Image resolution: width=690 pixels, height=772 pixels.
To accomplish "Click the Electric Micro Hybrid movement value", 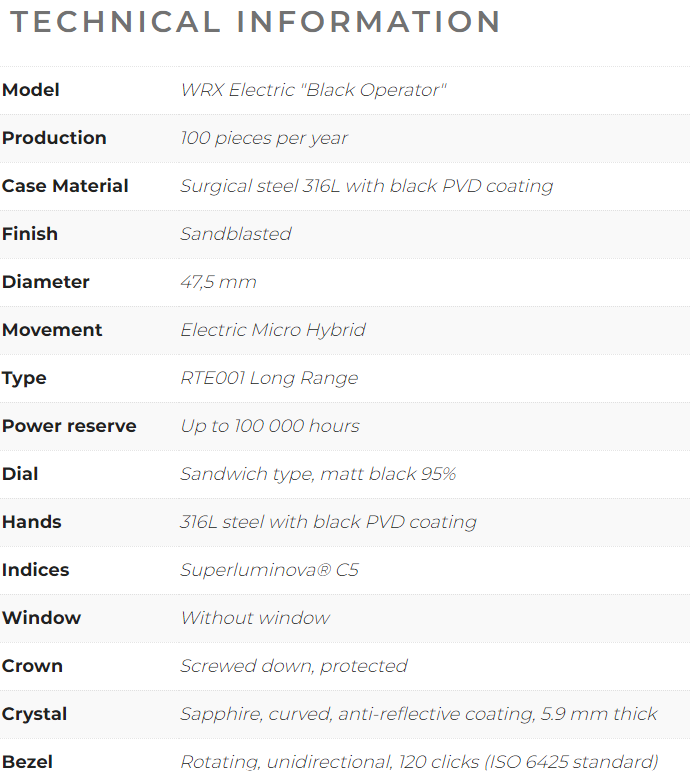I will click(273, 330).
